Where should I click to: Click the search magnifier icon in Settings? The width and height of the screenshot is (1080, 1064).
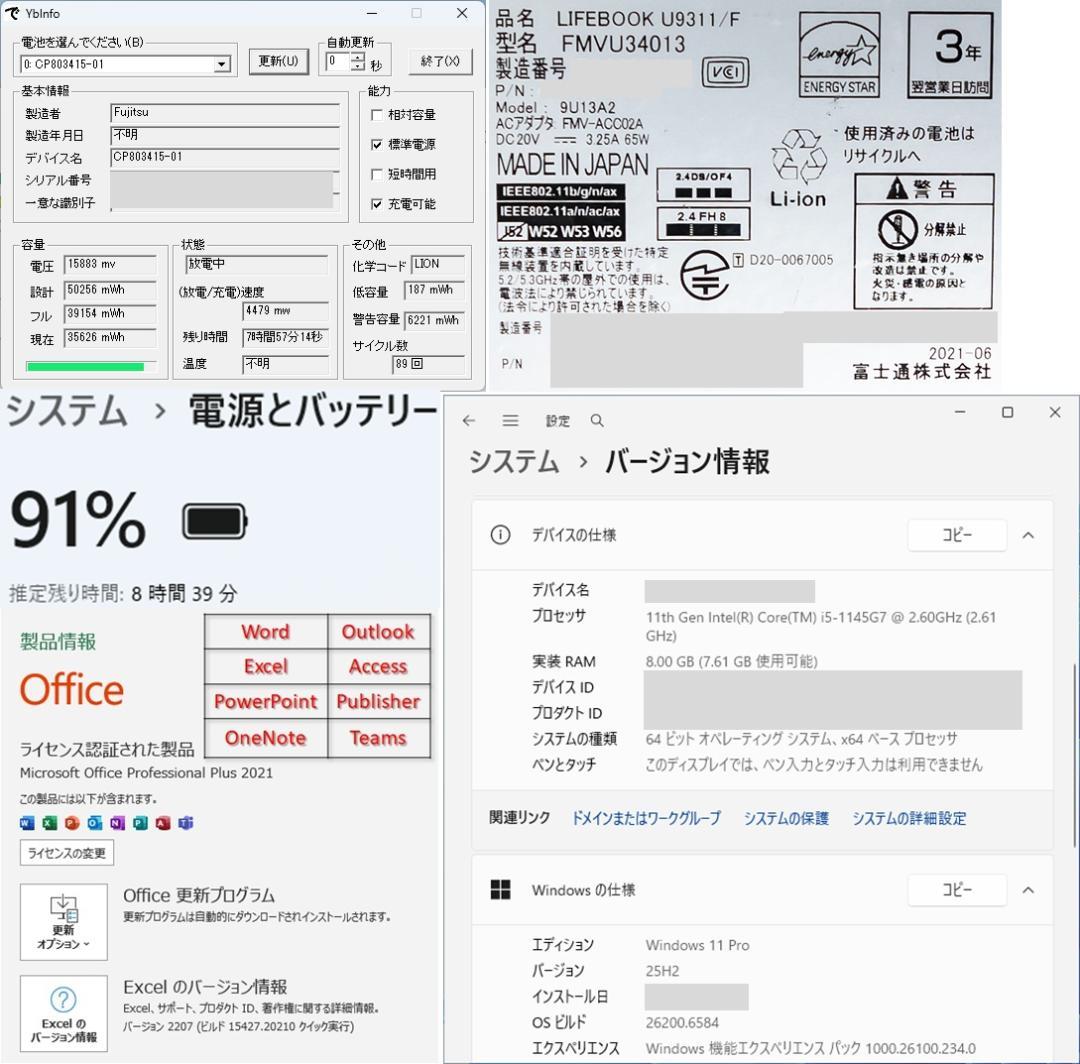596,420
